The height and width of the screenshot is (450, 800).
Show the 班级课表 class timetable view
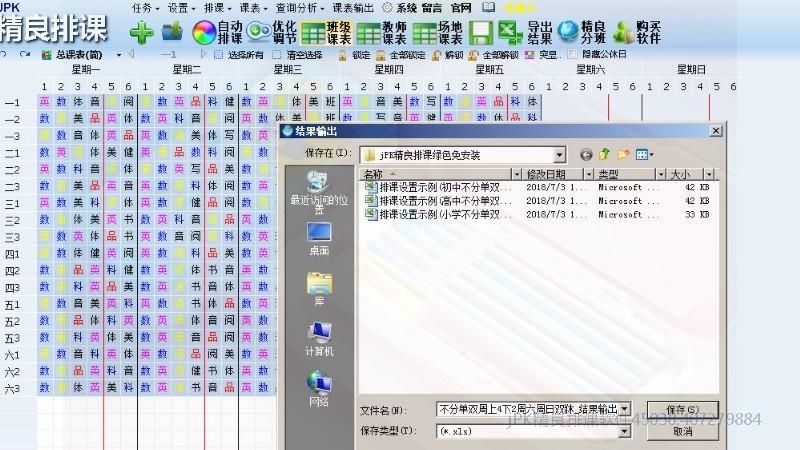(326, 33)
